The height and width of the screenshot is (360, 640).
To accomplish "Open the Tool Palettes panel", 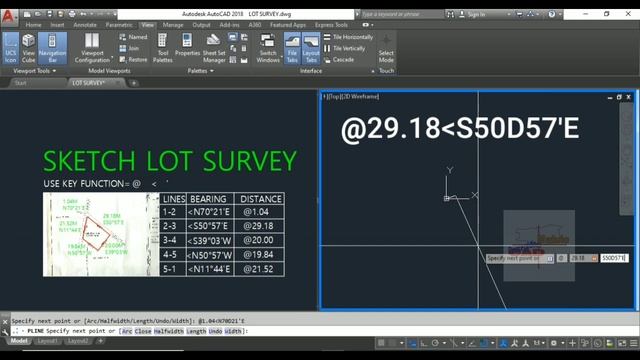I will pyautogui.click(x=162, y=48).
